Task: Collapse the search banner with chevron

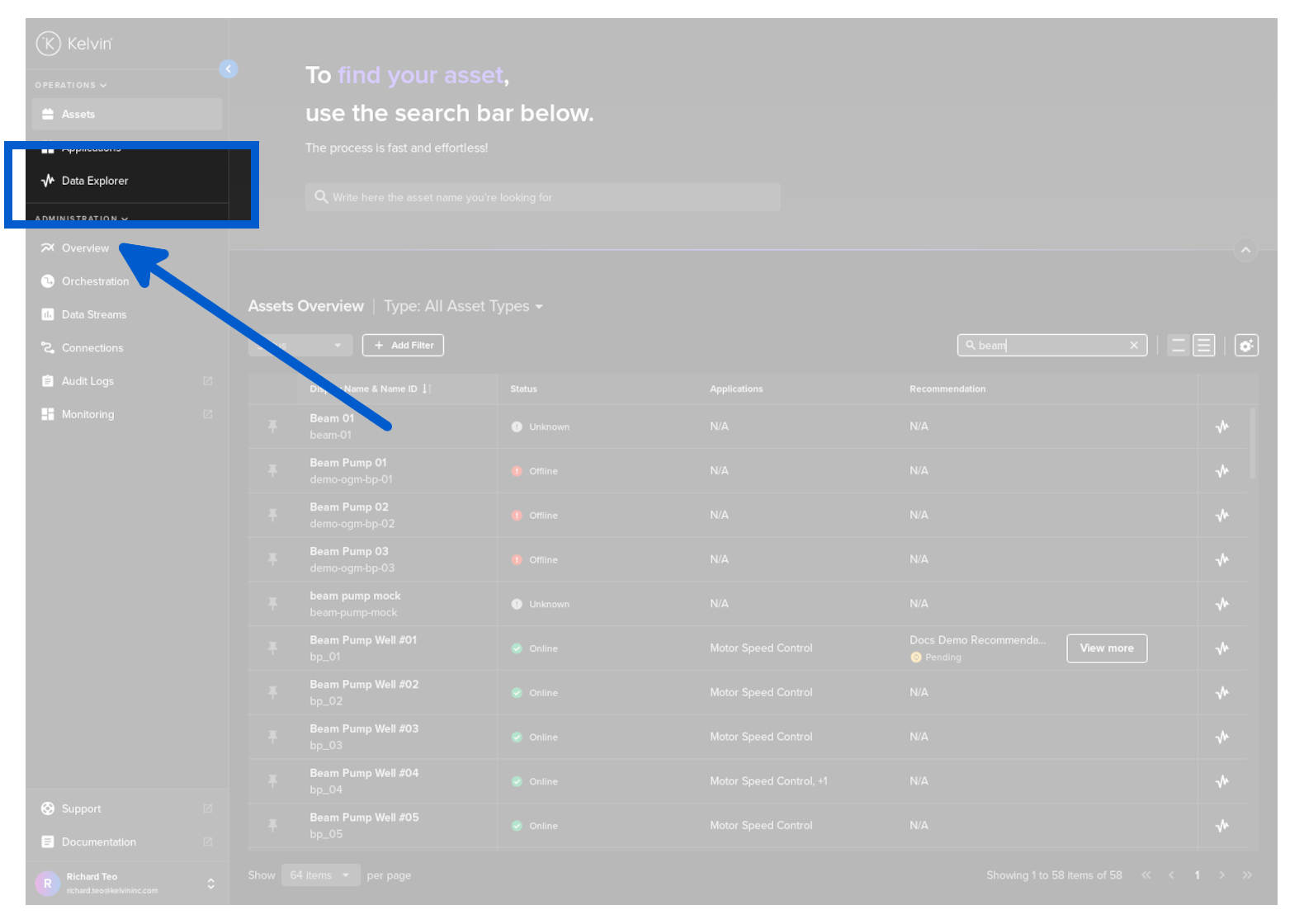Action: 1245,250
